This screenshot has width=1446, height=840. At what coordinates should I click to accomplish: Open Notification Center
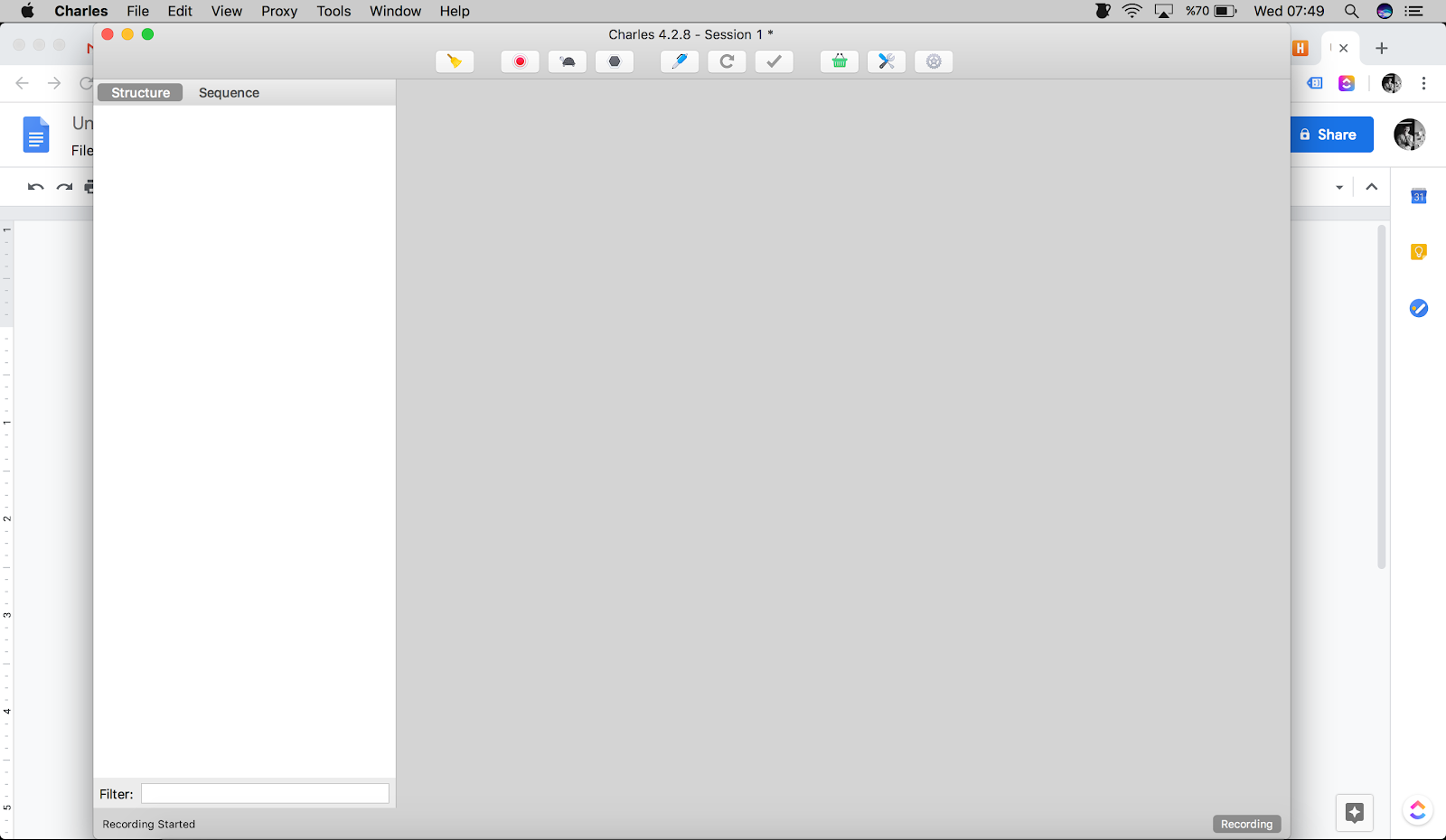tap(1414, 11)
